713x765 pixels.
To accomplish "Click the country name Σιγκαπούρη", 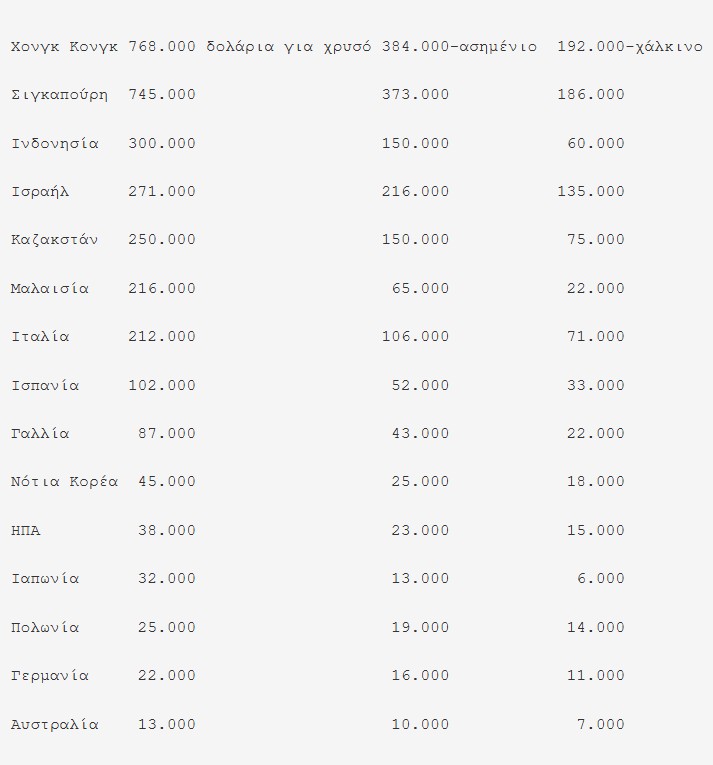I will coord(59,95).
